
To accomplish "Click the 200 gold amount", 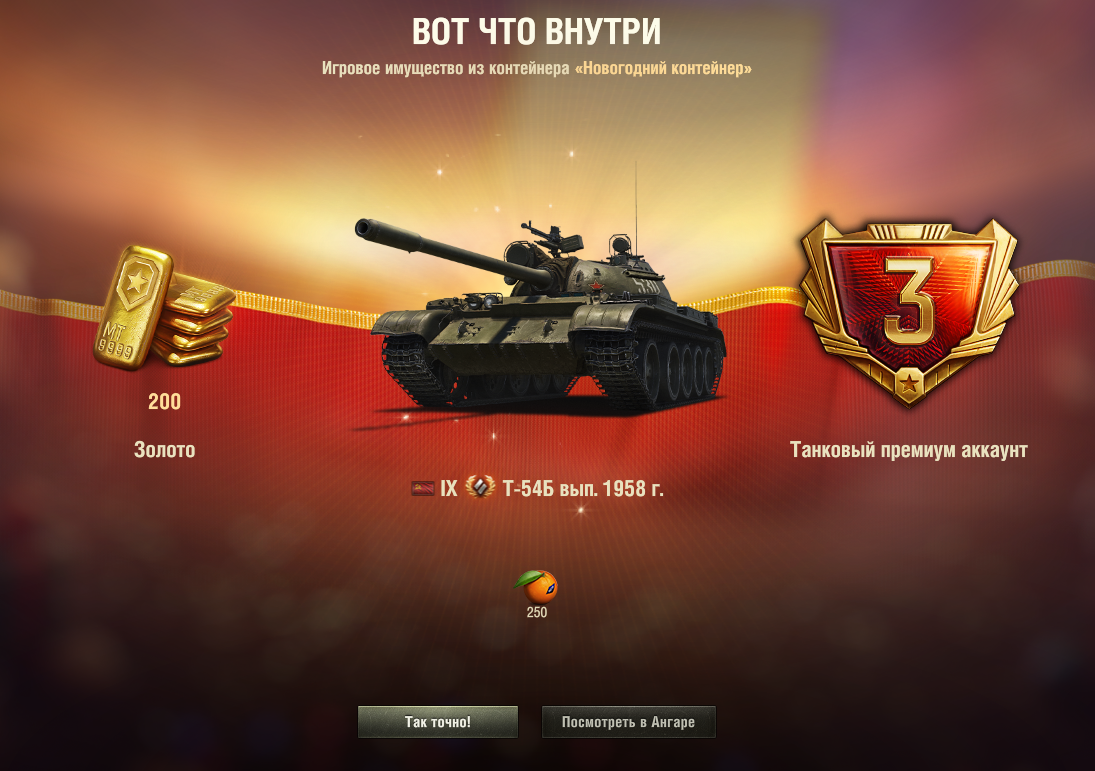I will point(164,402).
